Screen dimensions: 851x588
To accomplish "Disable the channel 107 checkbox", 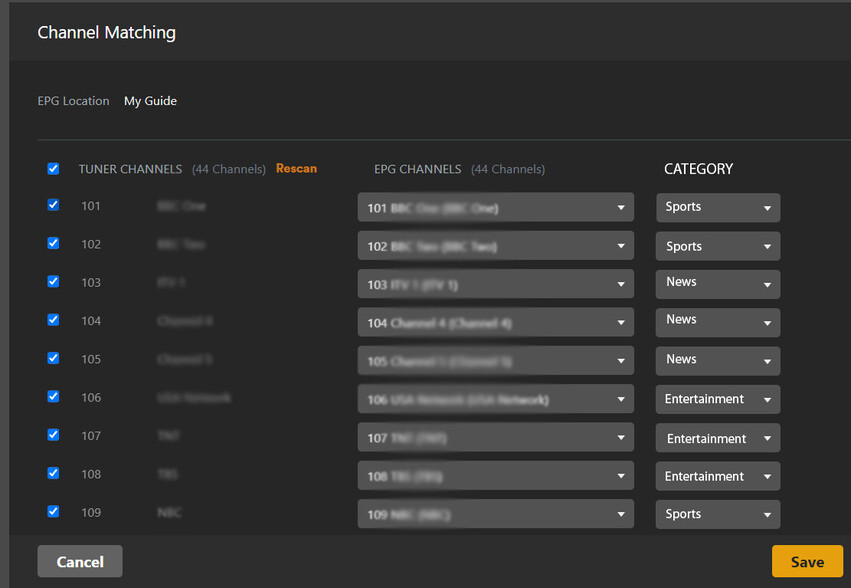I will point(53,435).
